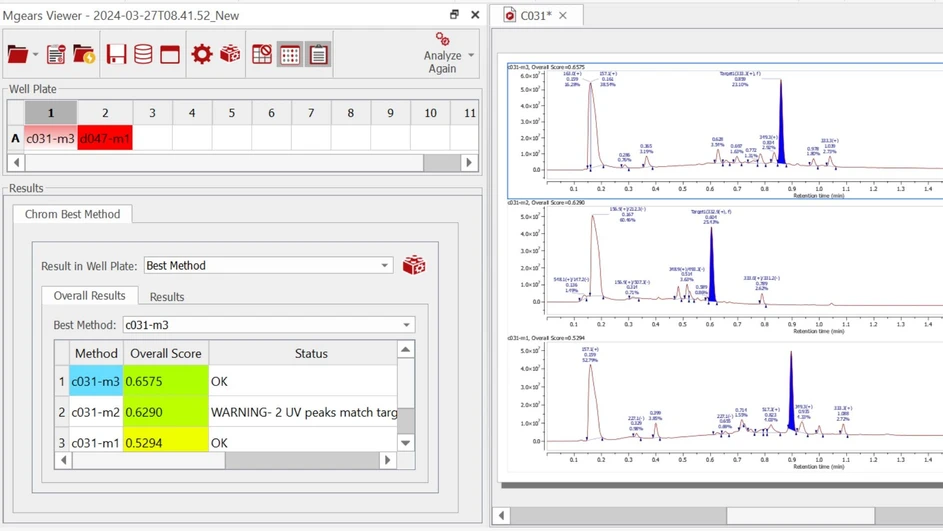Screen dimensions: 943x531
Task: Open the Chrom Best Method tab
Action: tap(72, 214)
